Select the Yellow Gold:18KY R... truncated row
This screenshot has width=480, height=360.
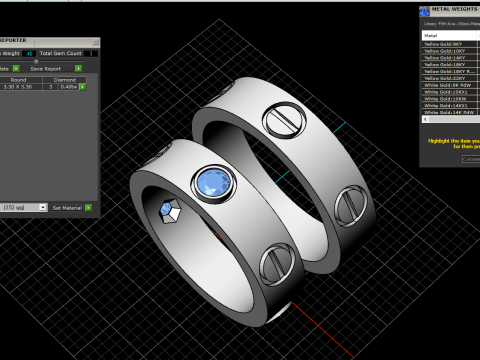[x=450, y=71]
